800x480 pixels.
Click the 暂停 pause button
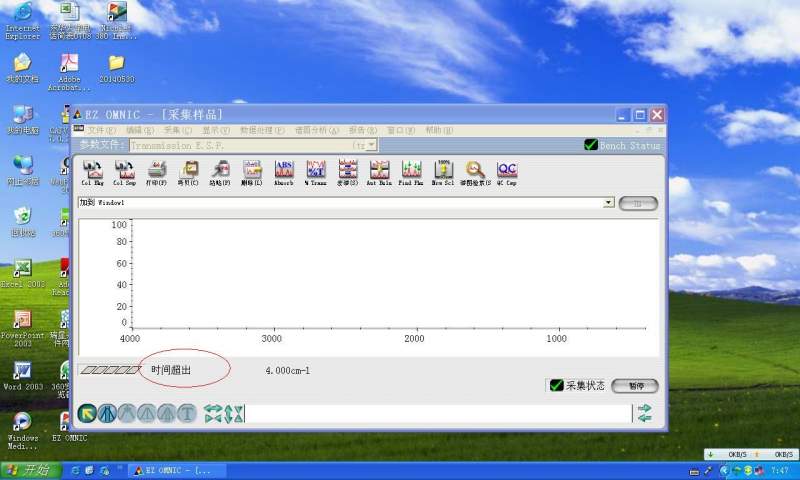click(x=635, y=386)
